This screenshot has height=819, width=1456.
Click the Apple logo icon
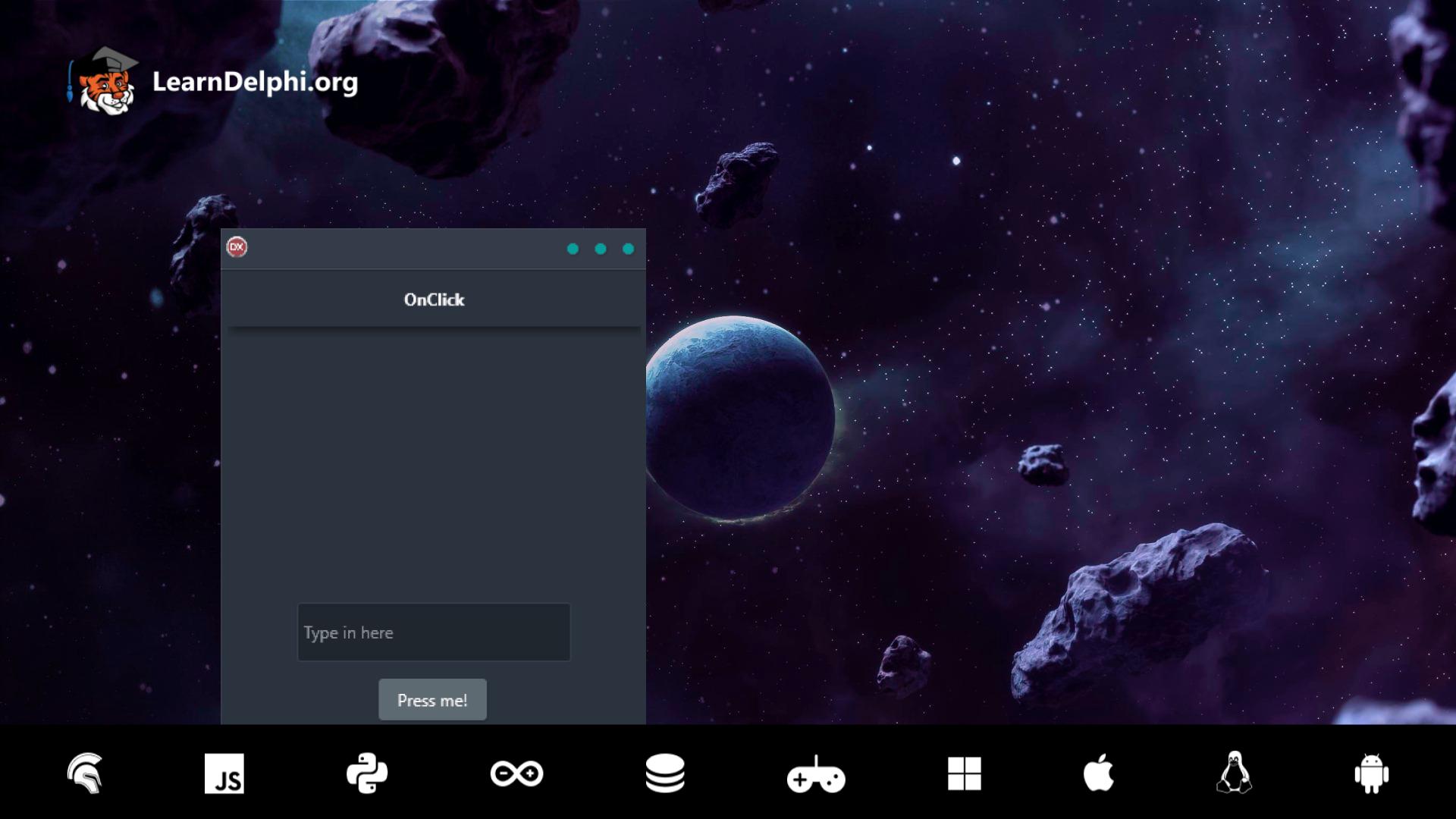[1098, 772]
